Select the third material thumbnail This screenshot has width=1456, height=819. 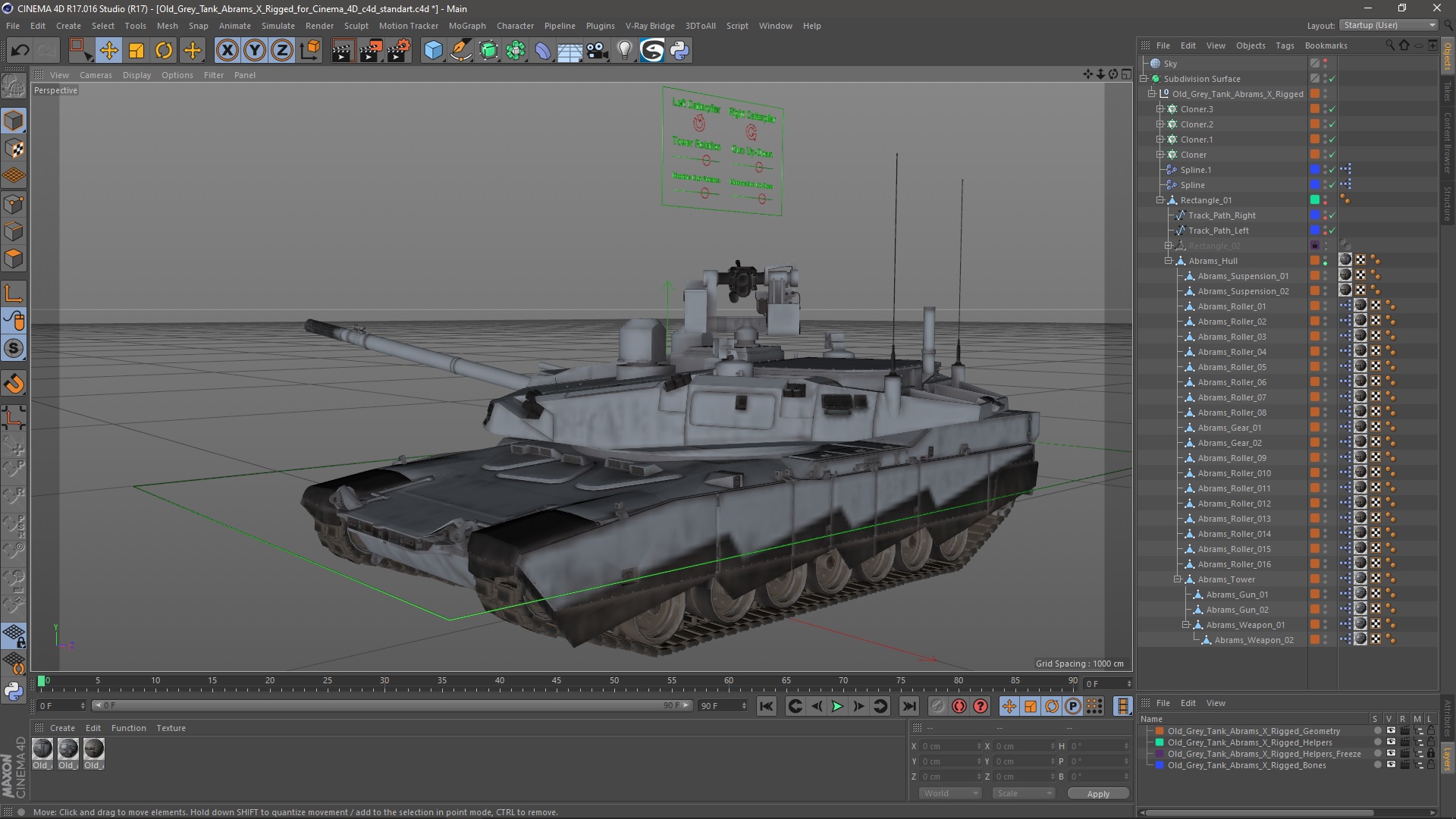[94, 749]
